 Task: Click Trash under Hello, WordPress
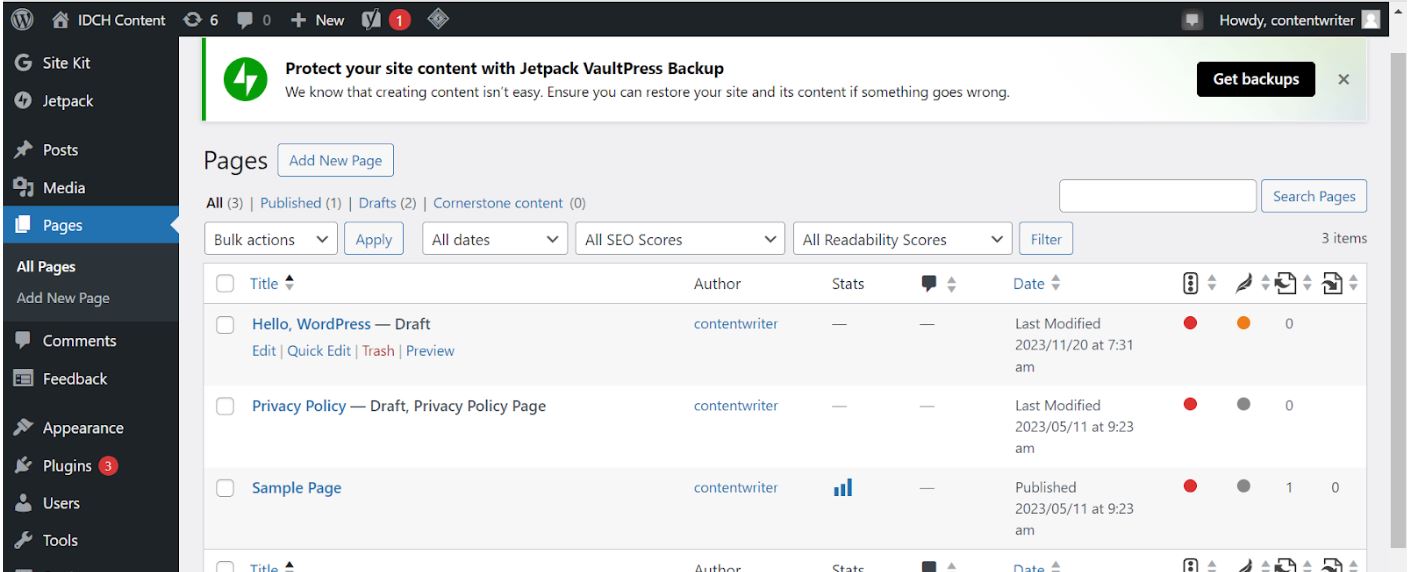[x=378, y=351]
